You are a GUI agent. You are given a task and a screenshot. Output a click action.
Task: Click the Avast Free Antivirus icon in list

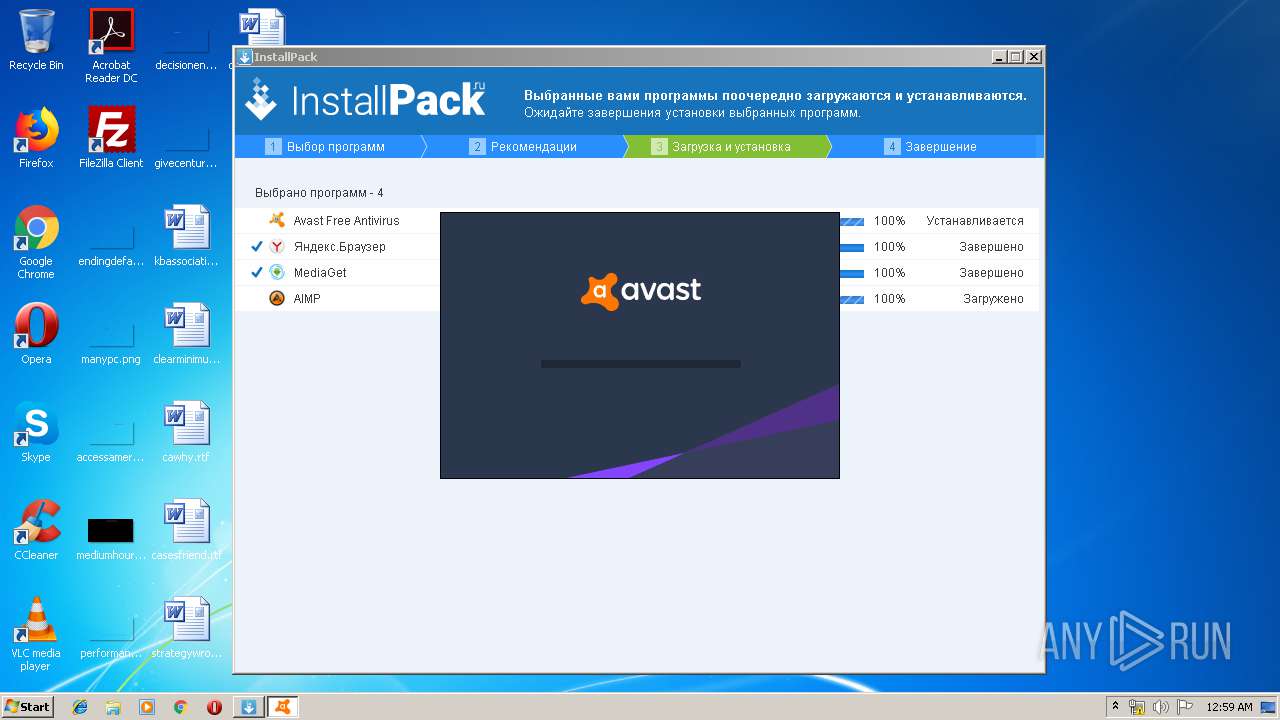pos(277,220)
